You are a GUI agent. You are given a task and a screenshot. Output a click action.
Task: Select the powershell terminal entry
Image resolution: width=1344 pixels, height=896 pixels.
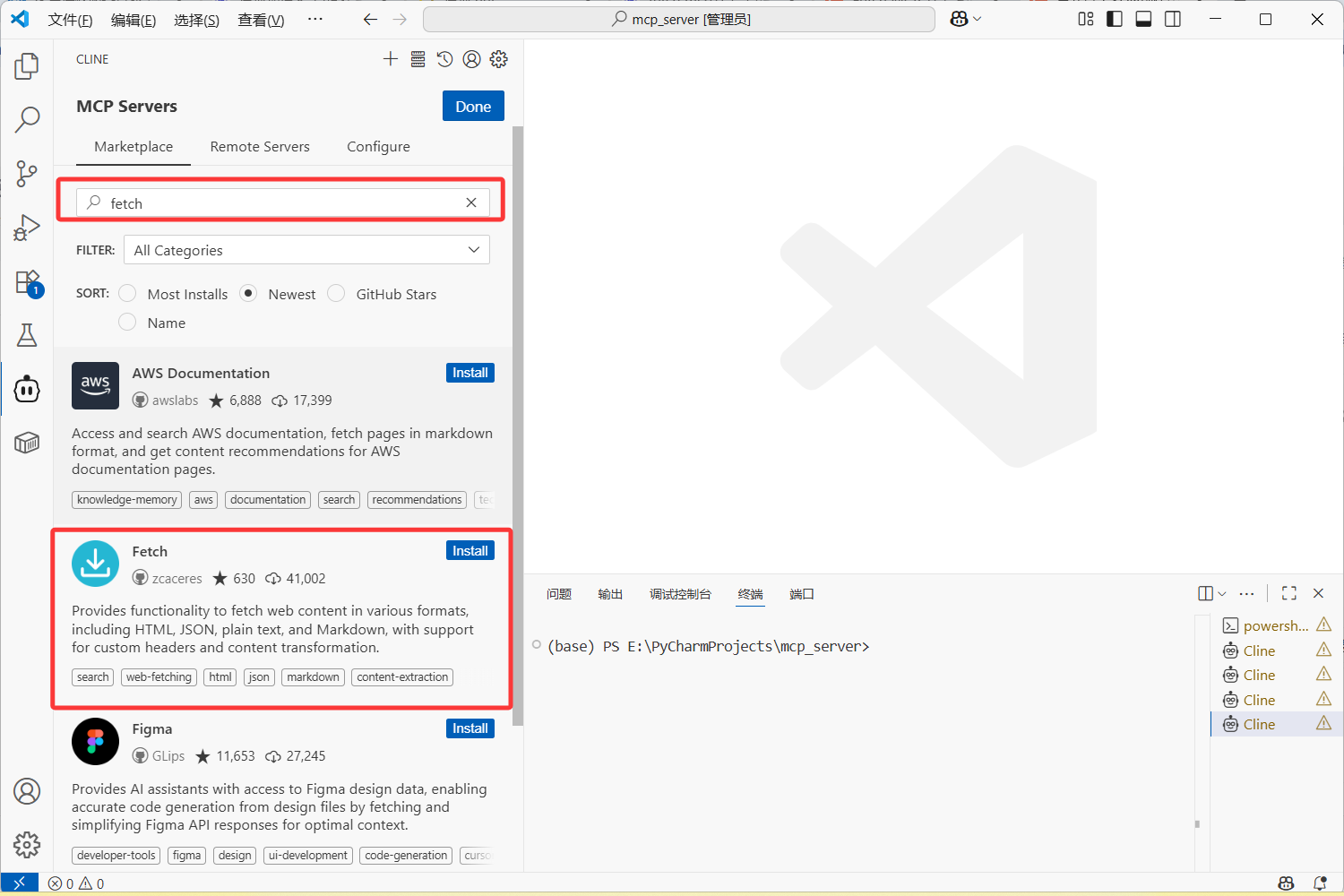(x=1276, y=625)
